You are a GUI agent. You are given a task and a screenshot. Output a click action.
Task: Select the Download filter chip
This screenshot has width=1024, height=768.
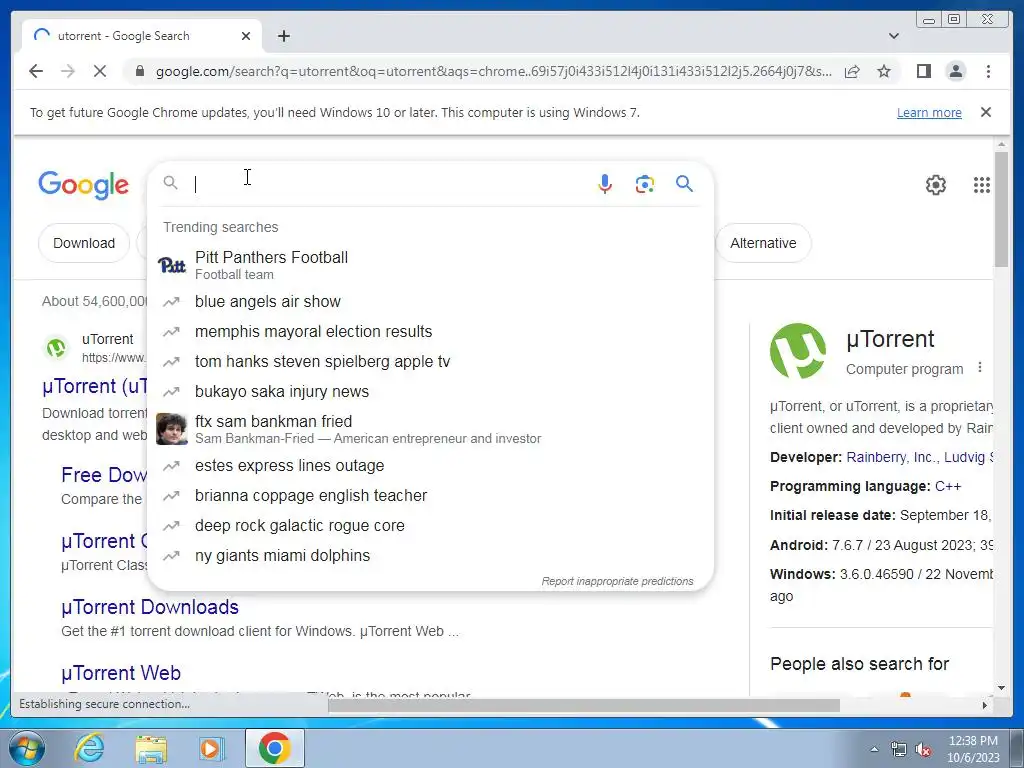click(x=84, y=243)
